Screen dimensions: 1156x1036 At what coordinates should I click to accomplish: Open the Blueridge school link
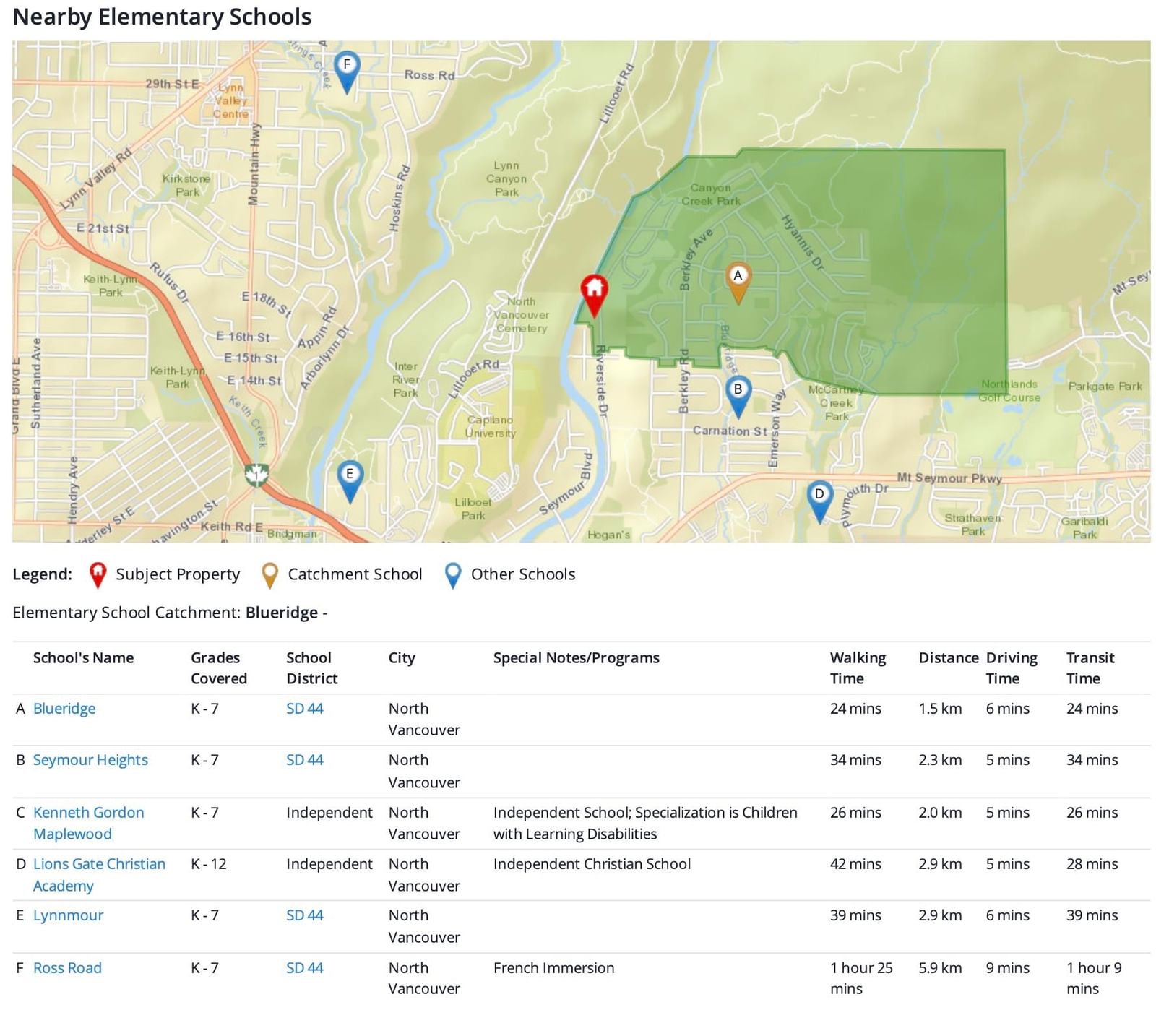(x=64, y=709)
